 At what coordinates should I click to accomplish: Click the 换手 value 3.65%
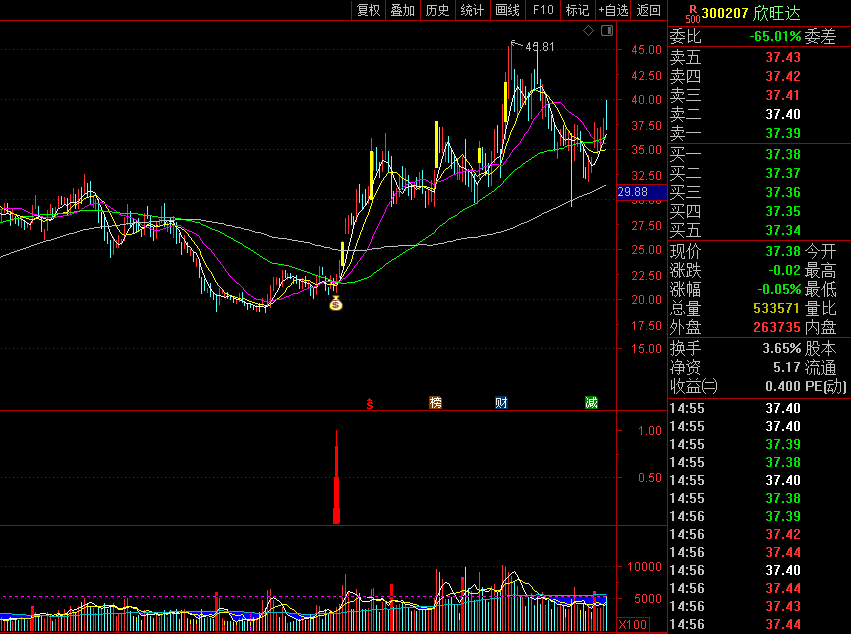point(782,348)
